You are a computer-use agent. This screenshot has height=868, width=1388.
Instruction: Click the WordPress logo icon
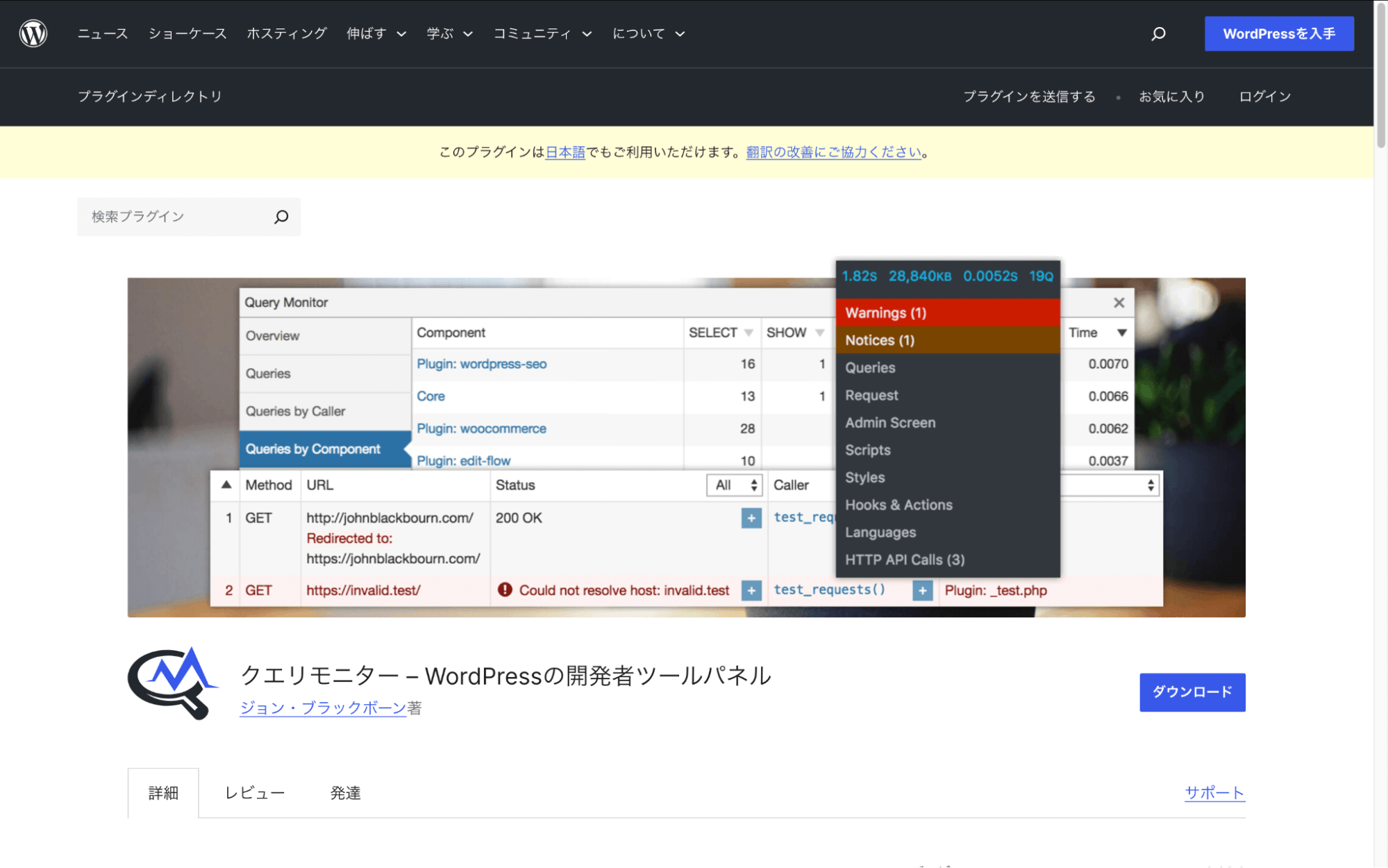33,33
